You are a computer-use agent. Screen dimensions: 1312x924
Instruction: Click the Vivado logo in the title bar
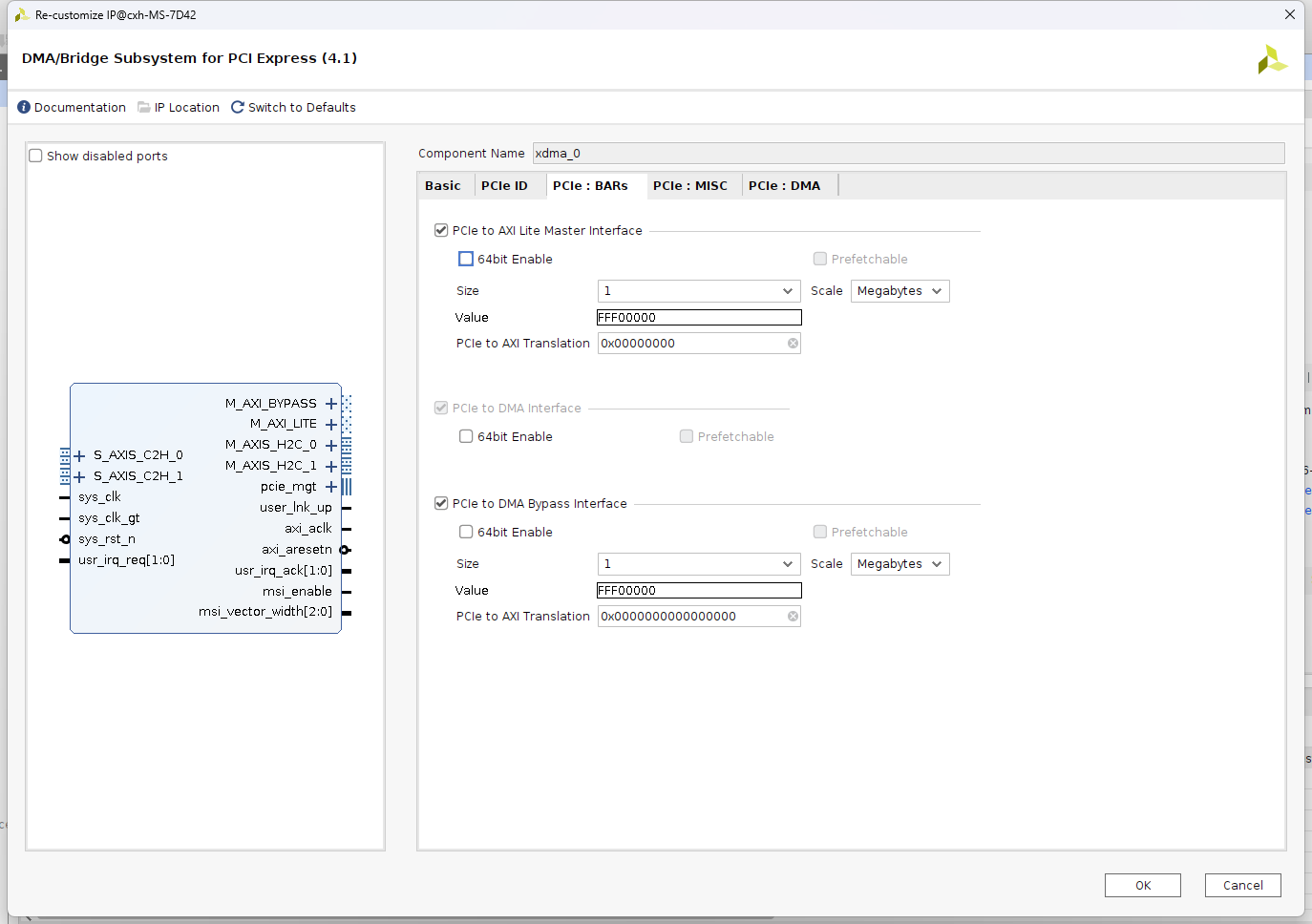point(22,14)
